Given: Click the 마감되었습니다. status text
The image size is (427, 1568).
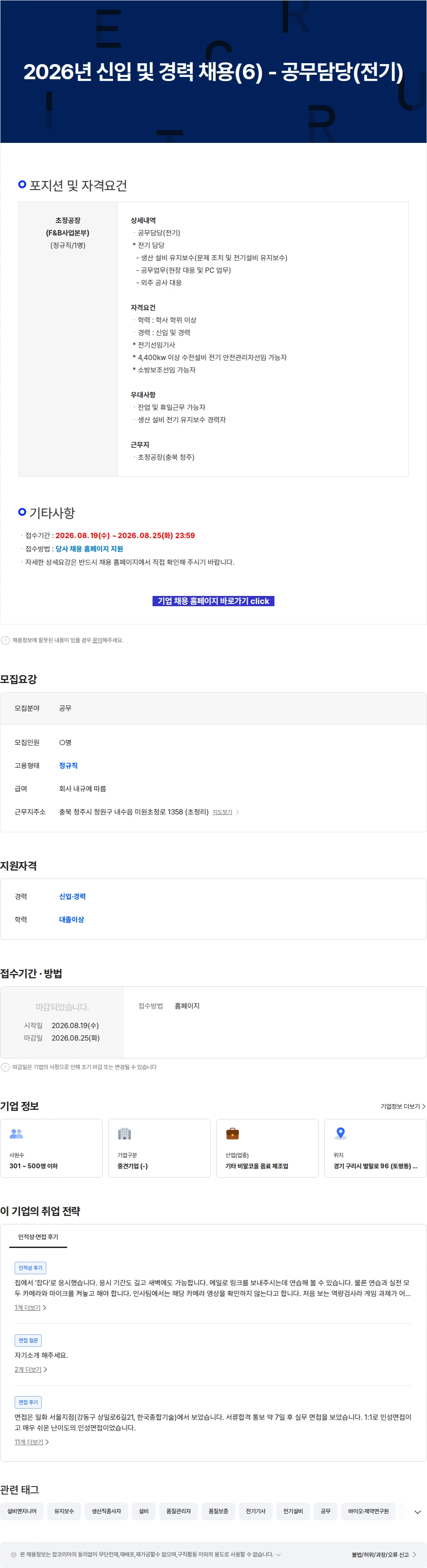Looking at the screenshot, I should click(62, 1007).
